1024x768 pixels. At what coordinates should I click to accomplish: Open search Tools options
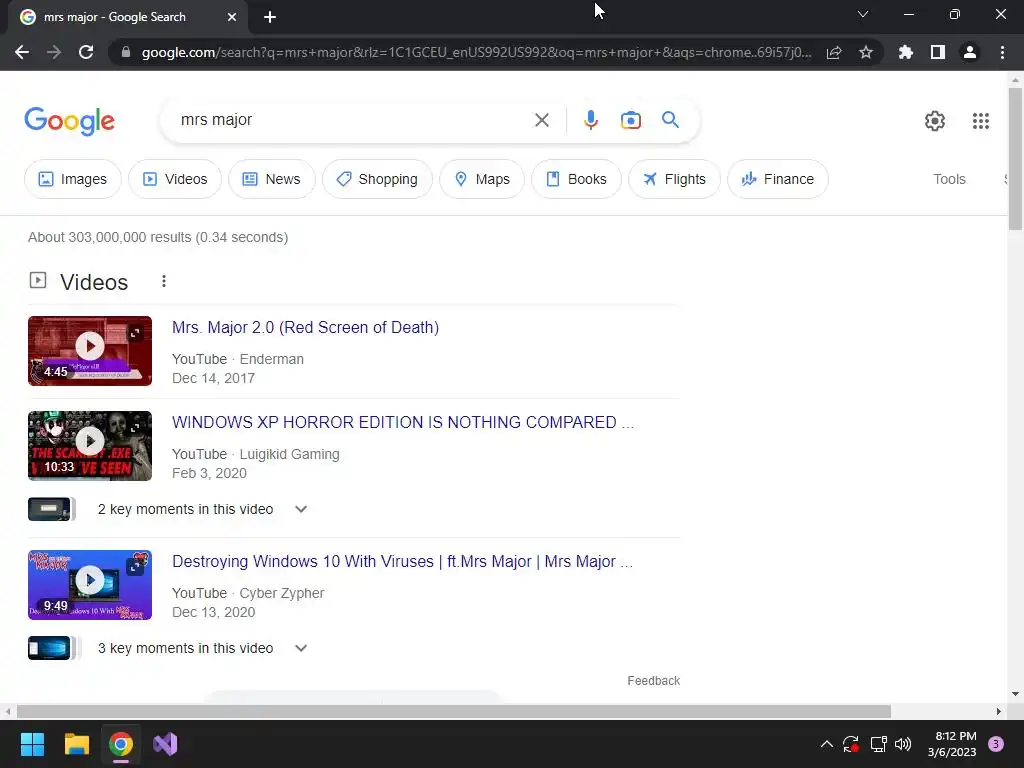pyautogui.click(x=949, y=179)
